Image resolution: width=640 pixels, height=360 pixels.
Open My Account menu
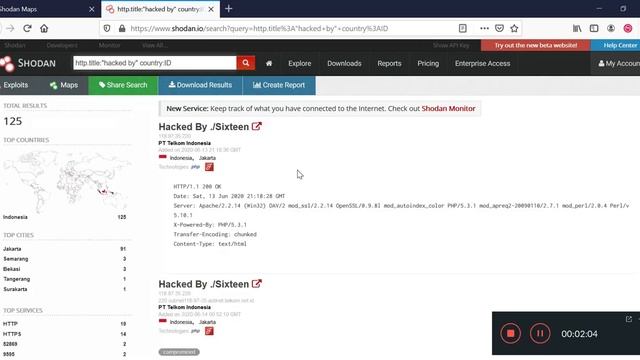pos(618,63)
